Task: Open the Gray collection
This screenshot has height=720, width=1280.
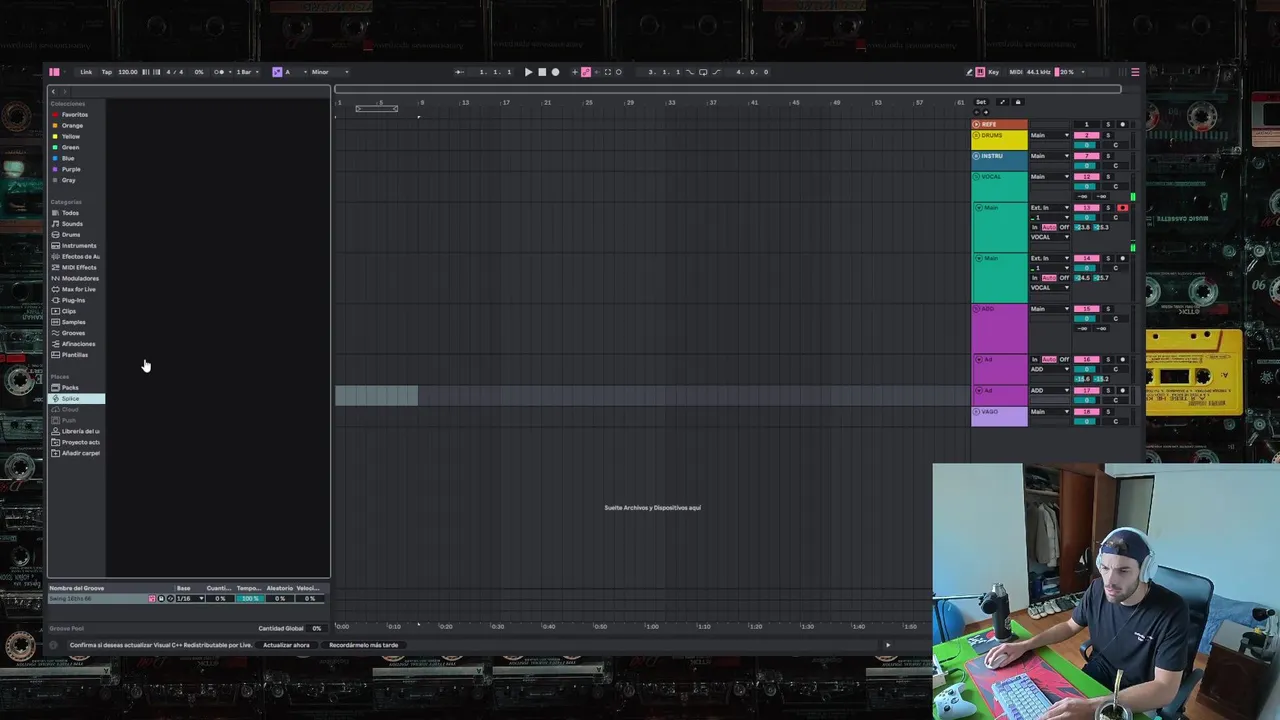Action: point(69,180)
